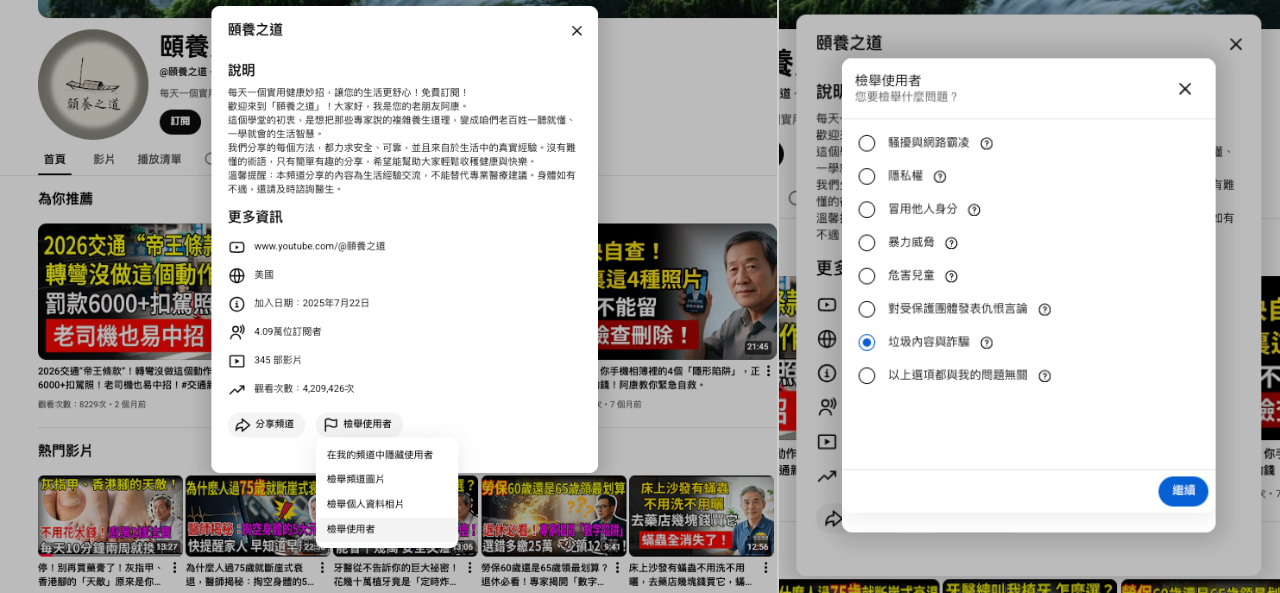Close the 檢舉使用者 report dialog
The height and width of the screenshot is (593, 1280).
pyautogui.click(x=1184, y=89)
